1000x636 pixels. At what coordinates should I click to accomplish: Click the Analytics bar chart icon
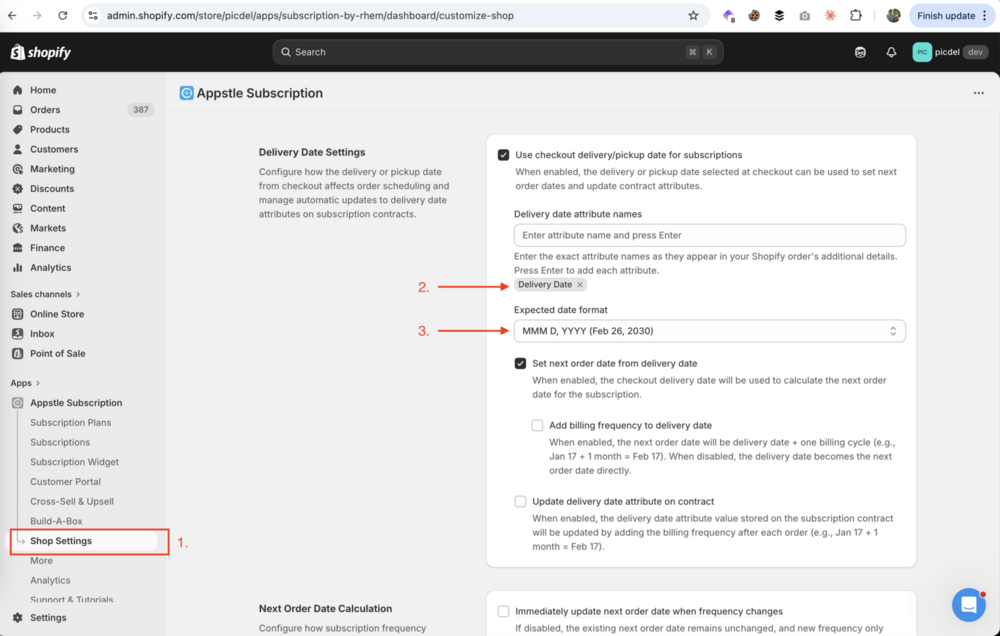[18, 268]
